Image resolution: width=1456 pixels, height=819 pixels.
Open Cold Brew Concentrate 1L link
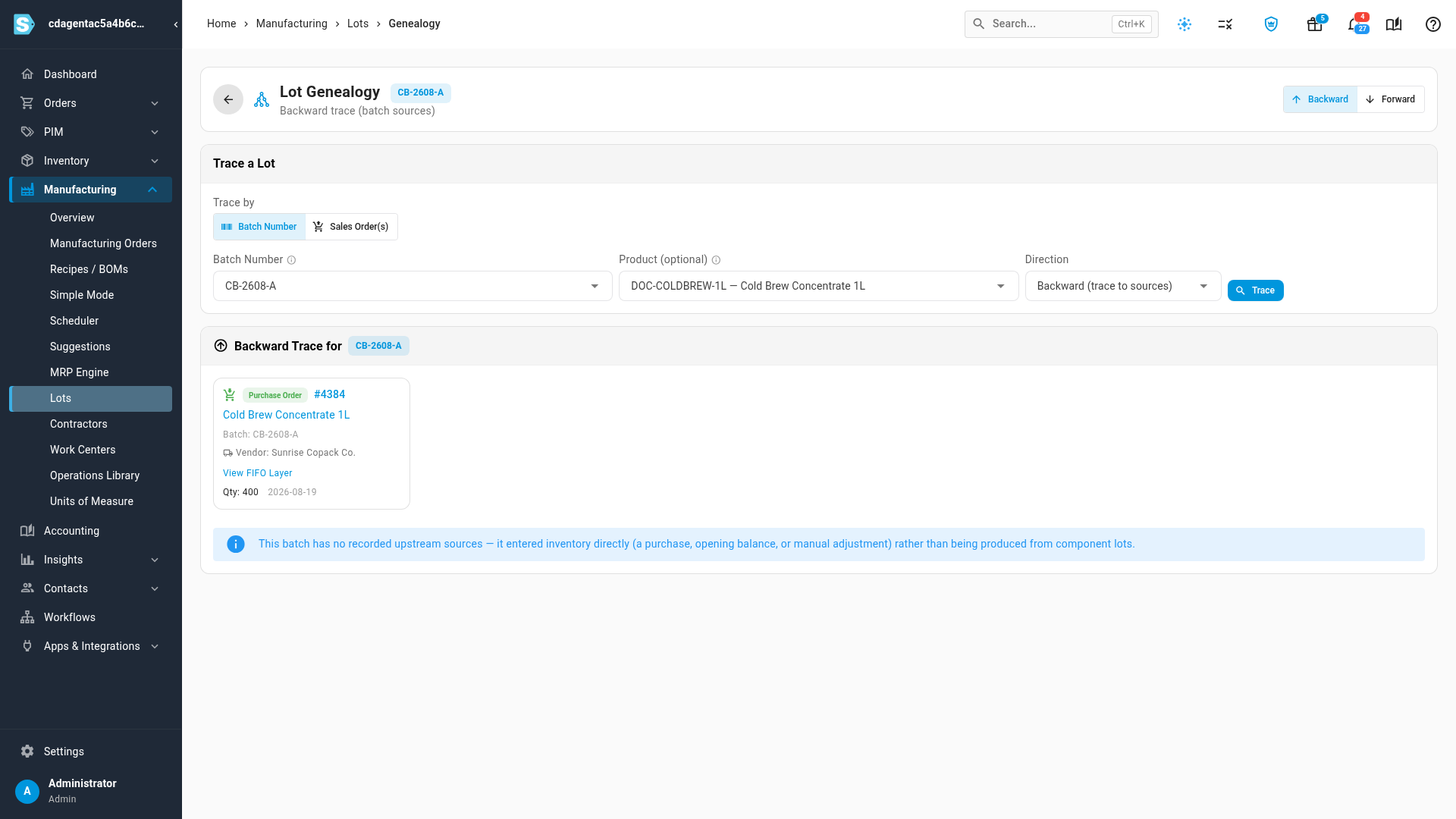pos(286,415)
